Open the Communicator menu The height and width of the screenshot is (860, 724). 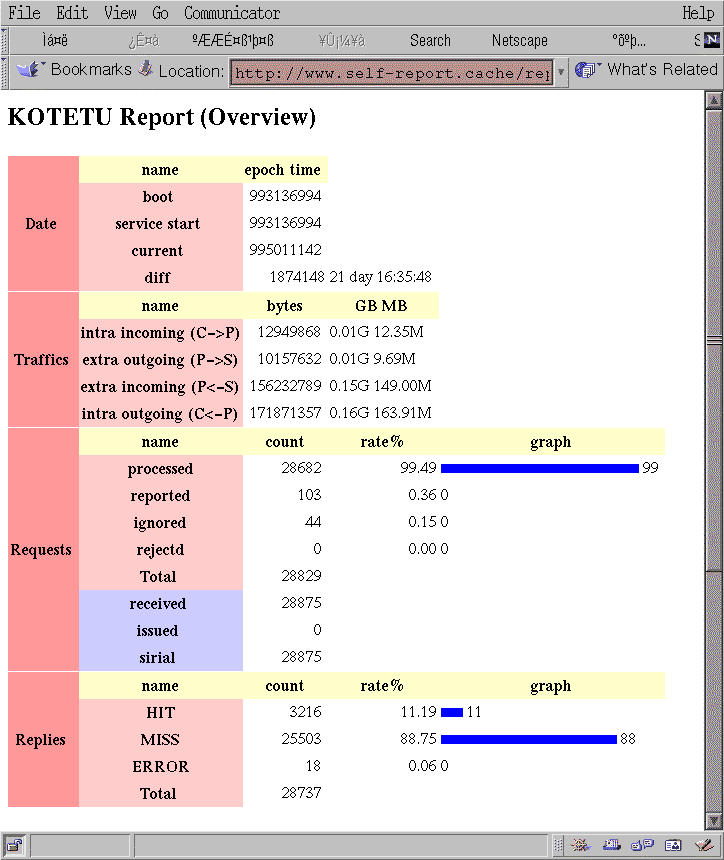click(x=231, y=13)
